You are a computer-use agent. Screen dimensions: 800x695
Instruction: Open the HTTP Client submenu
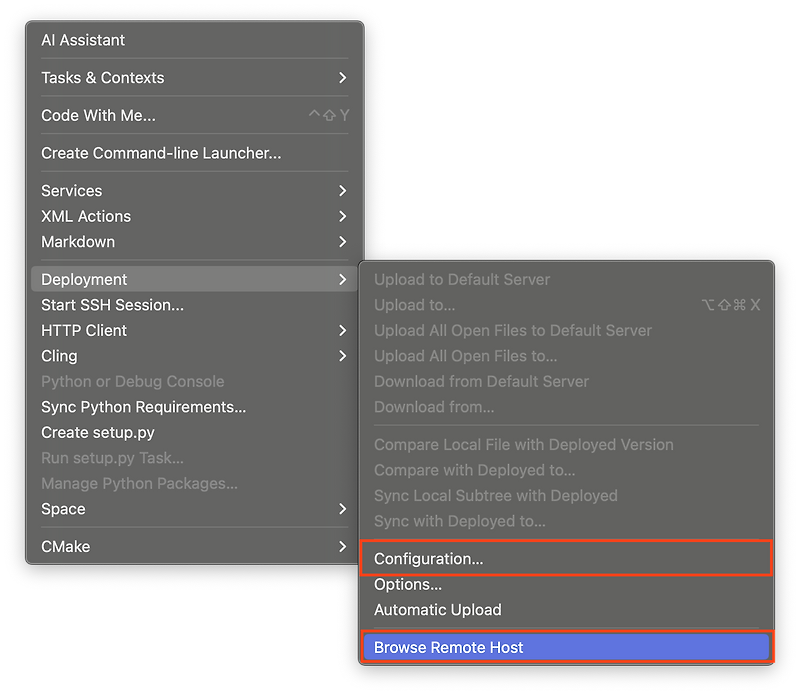(84, 330)
